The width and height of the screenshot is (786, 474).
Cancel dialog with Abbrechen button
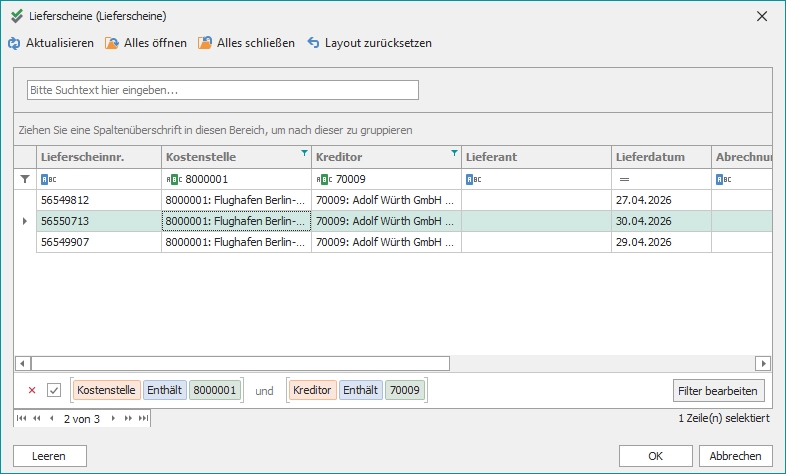click(x=735, y=456)
